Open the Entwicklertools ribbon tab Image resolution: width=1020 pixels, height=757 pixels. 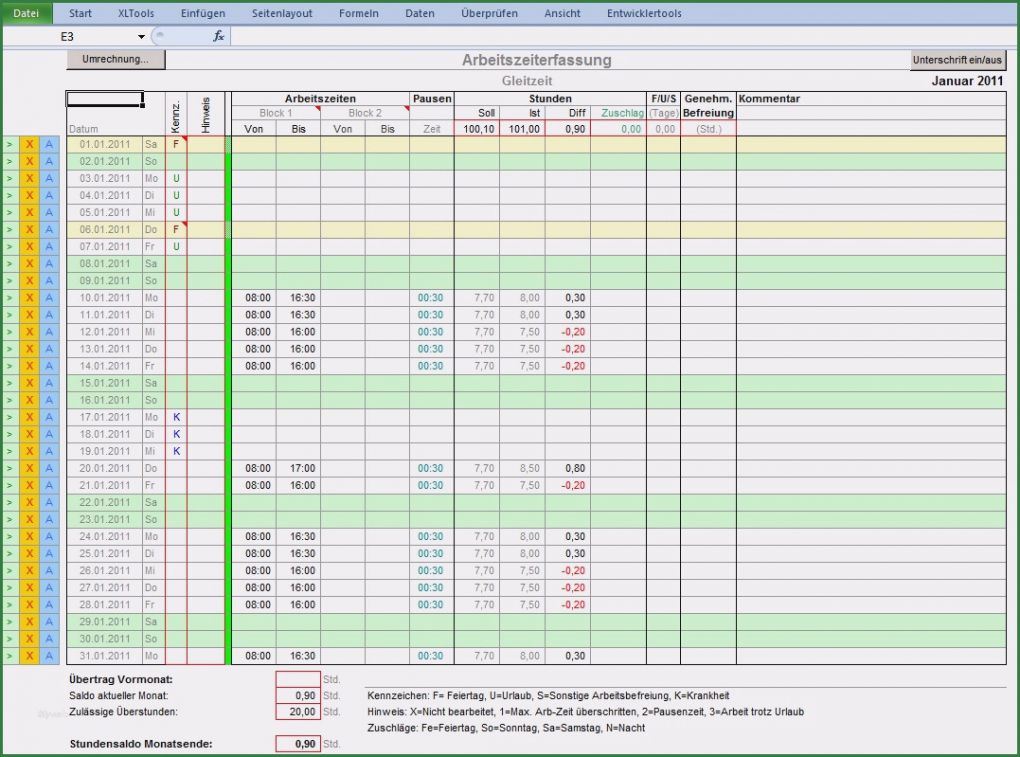[x=644, y=13]
